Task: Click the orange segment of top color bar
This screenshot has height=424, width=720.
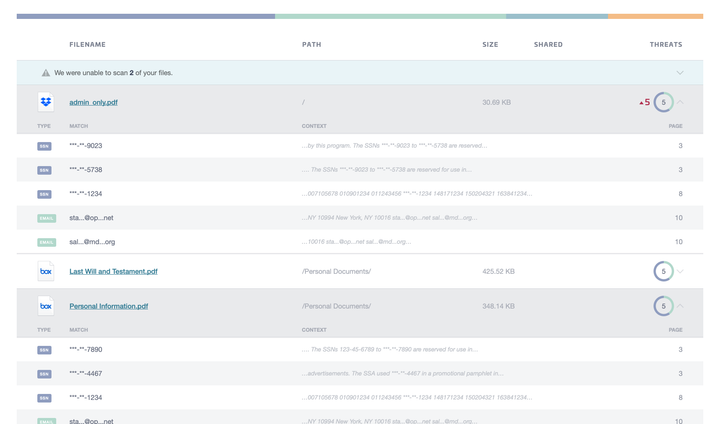Action: [x=655, y=16]
